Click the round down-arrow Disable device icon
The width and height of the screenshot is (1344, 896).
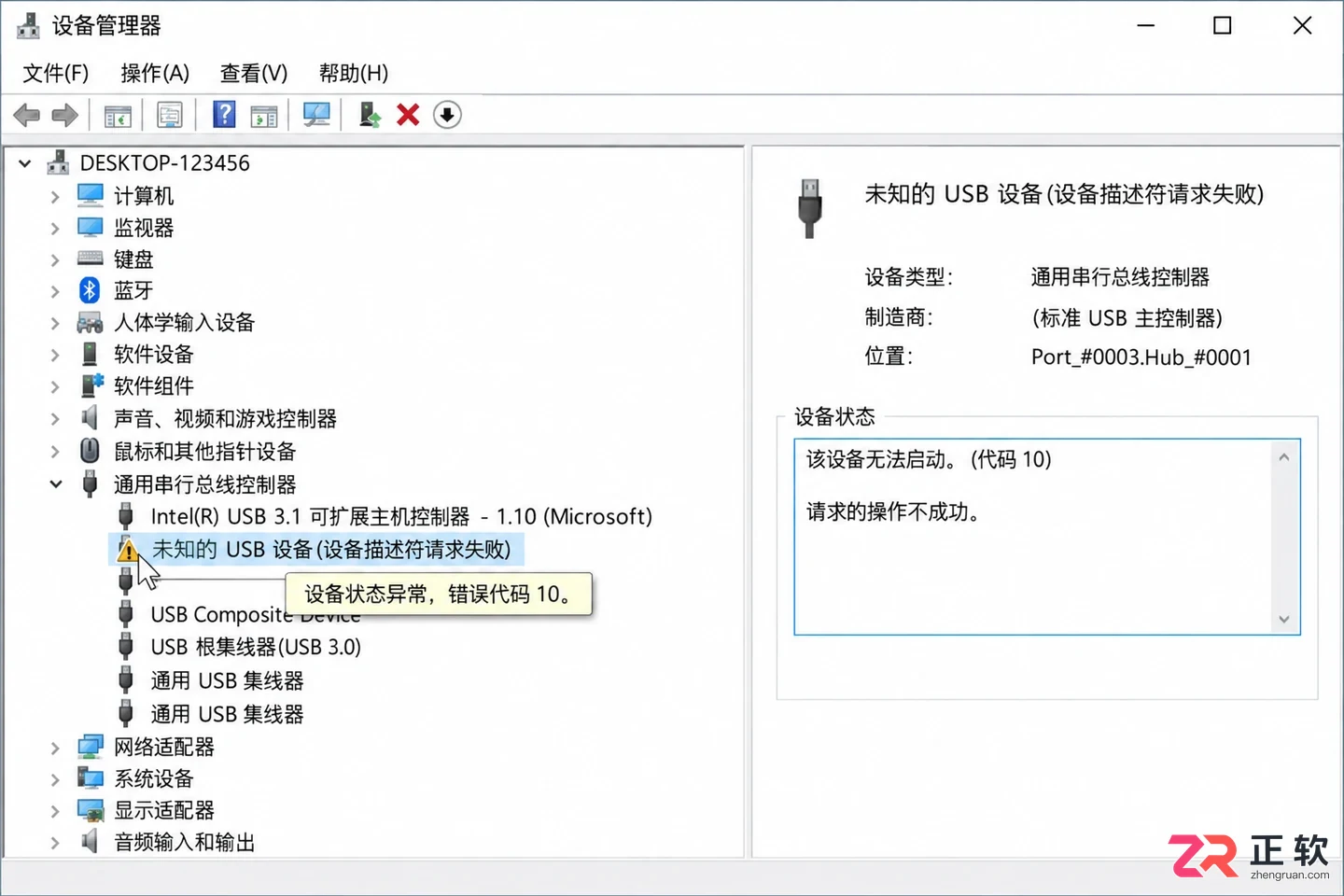click(447, 115)
